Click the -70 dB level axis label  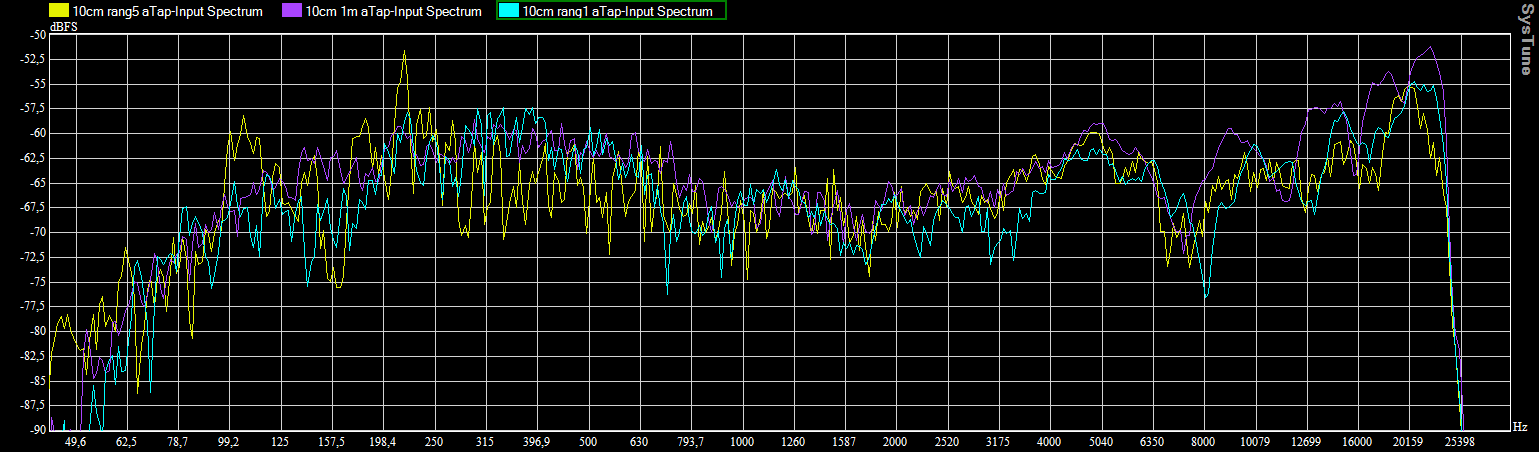[x=37, y=232]
